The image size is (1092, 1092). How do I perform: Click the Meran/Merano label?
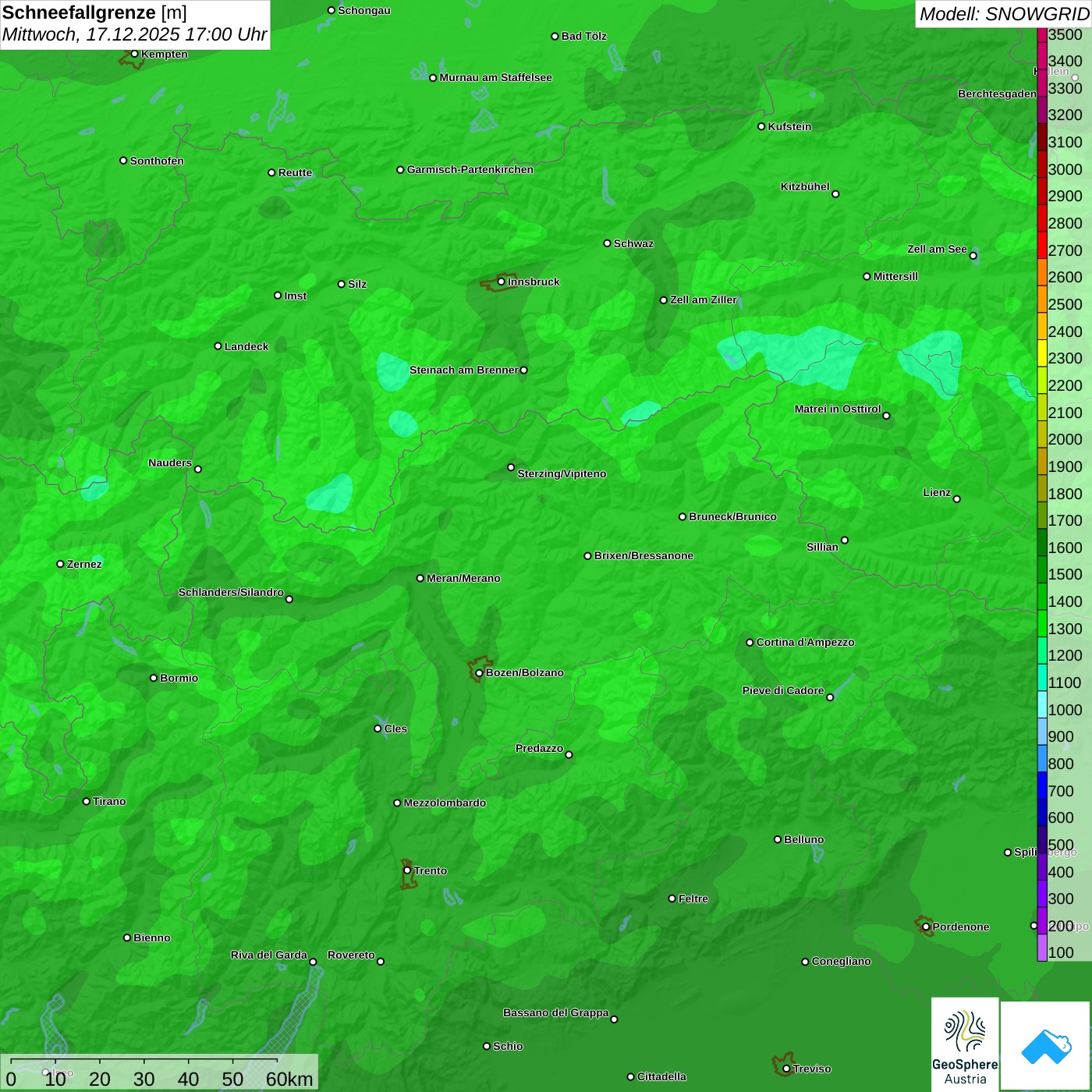click(463, 578)
